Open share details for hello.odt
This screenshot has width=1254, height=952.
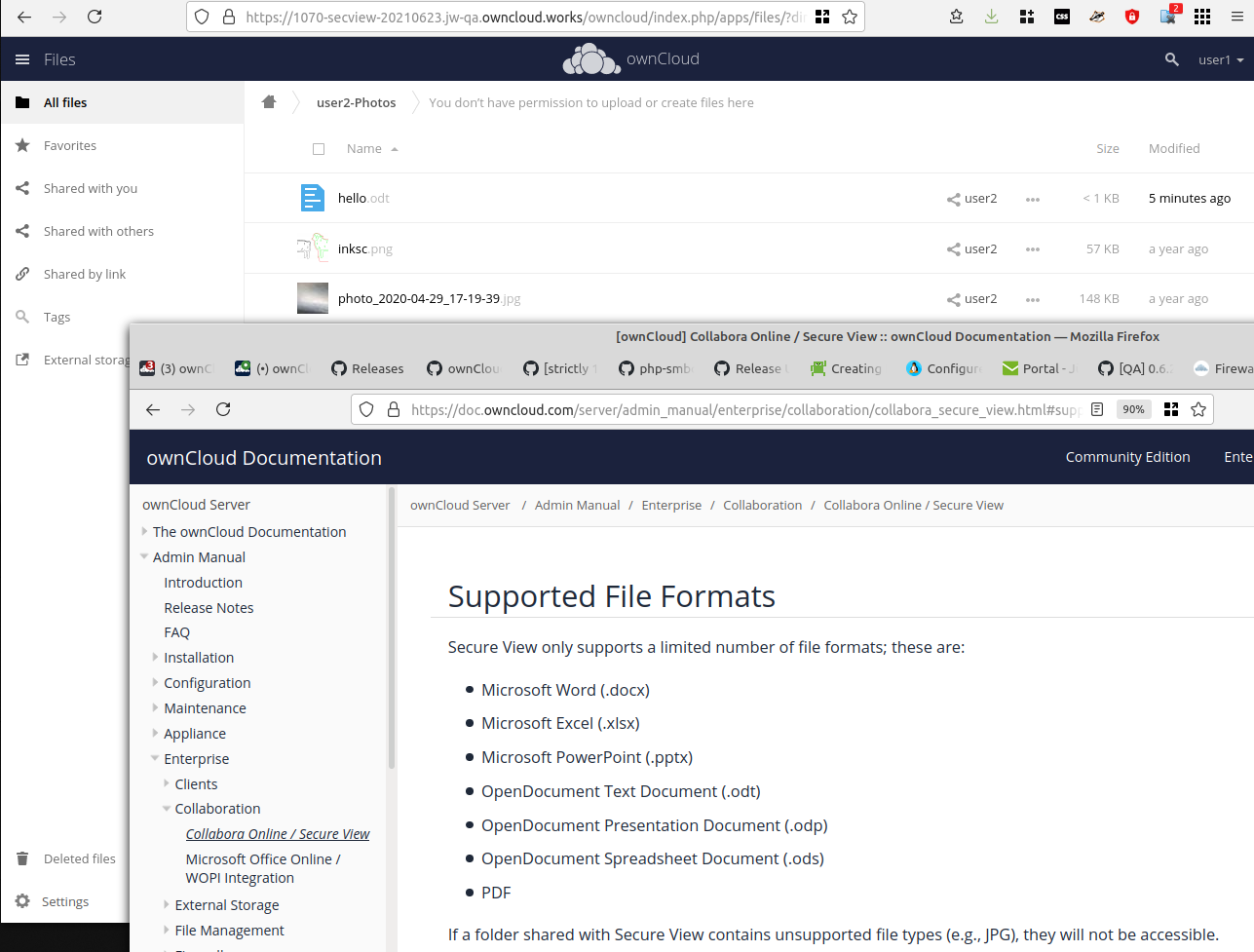[971, 199]
